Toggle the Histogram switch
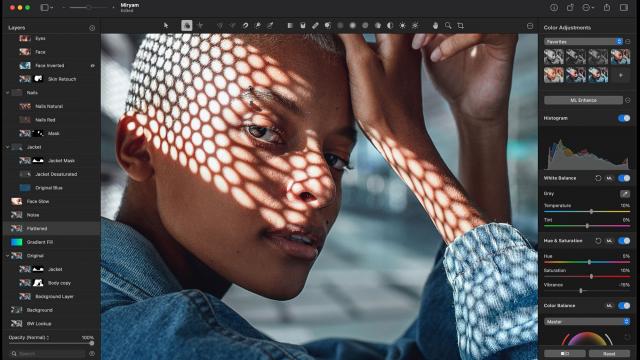 (x=624, y=118)
